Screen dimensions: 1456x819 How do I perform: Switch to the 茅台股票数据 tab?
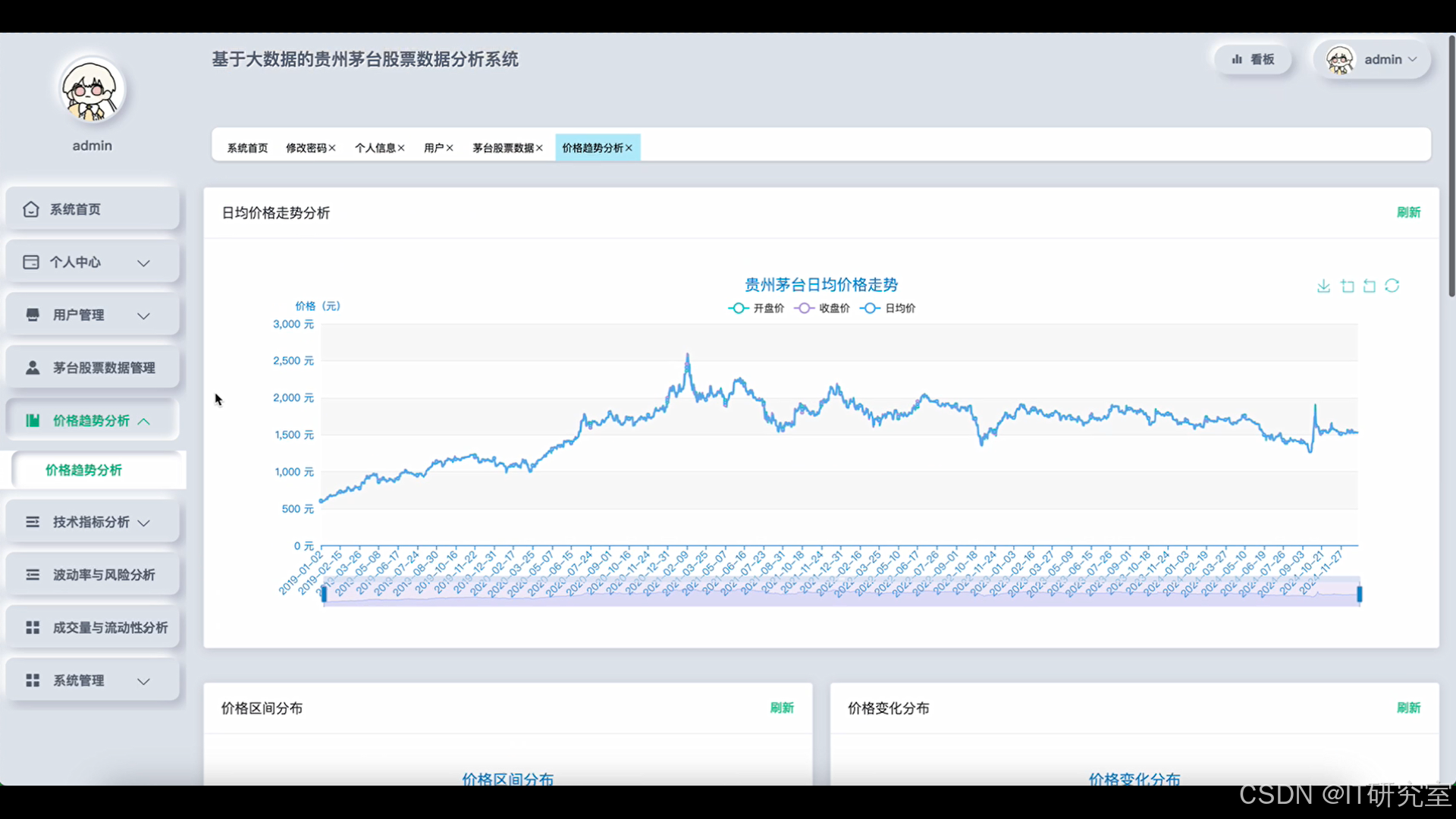pos(503,148)
